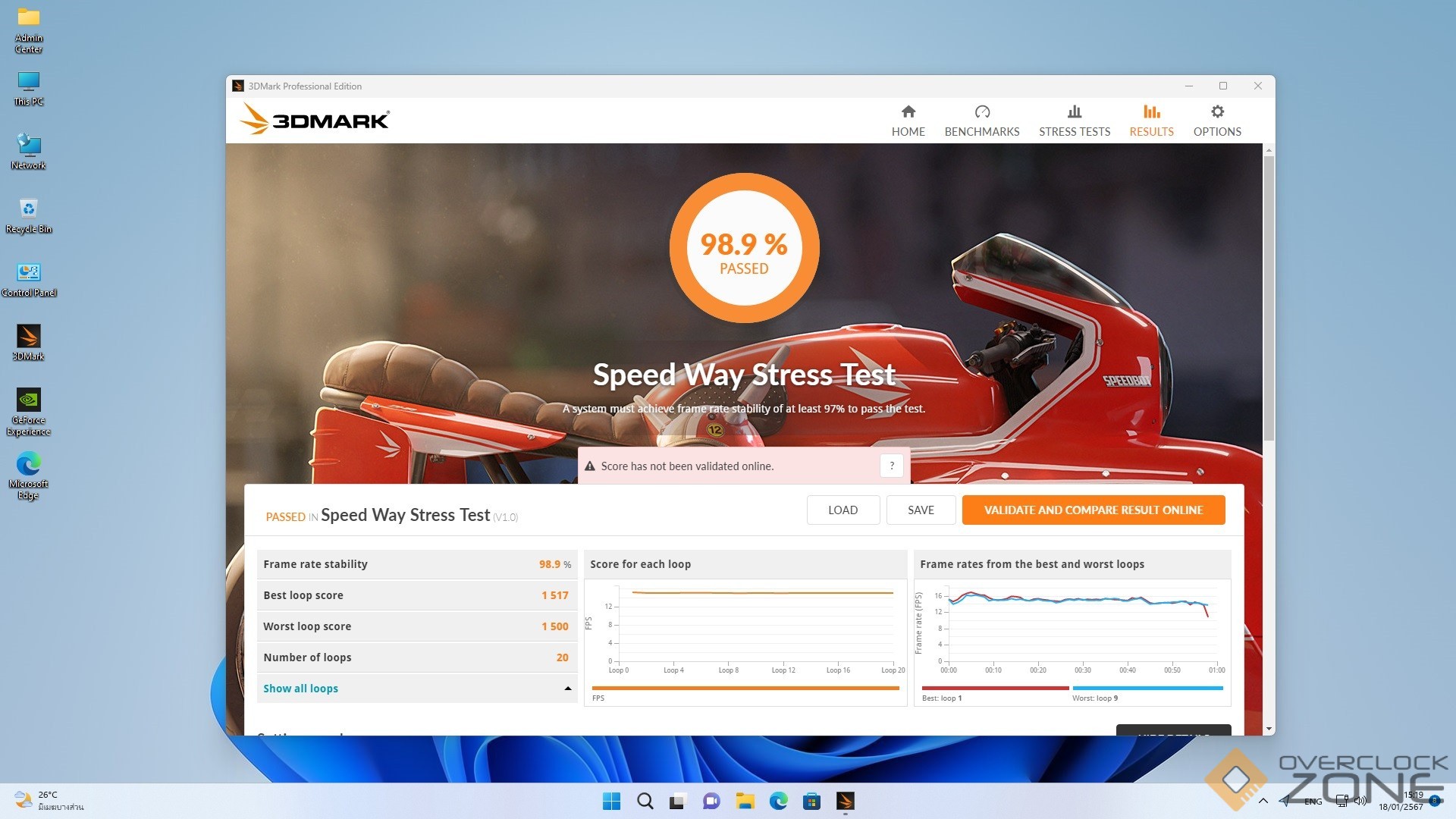
Task: Click the question mark help button
Action: tap(892, 466)
